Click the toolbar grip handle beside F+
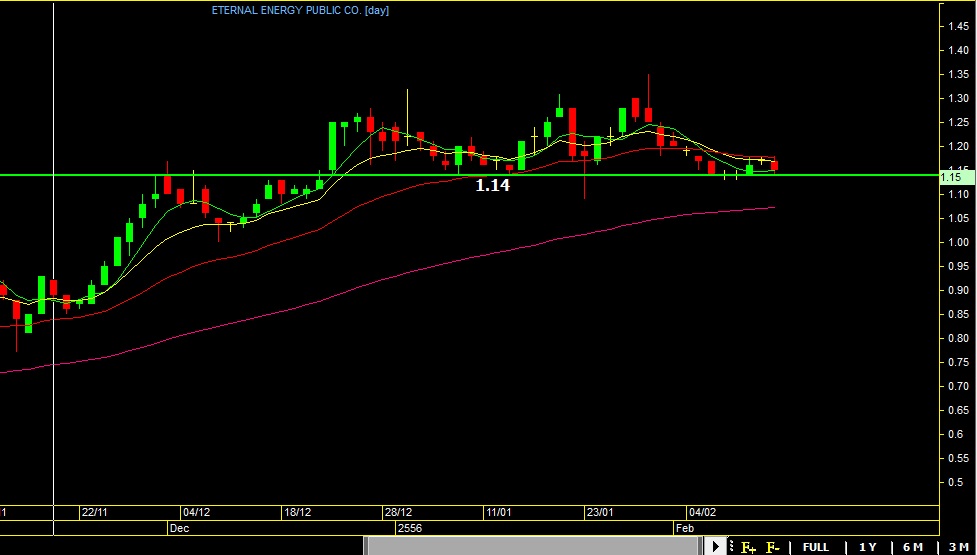The image size is (977, 555). pos(731,547)
